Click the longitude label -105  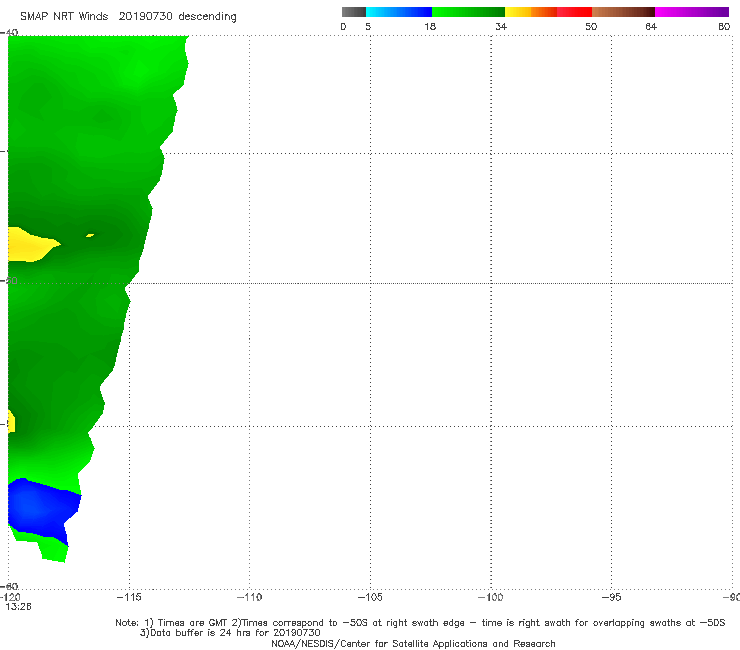(370, 597)
